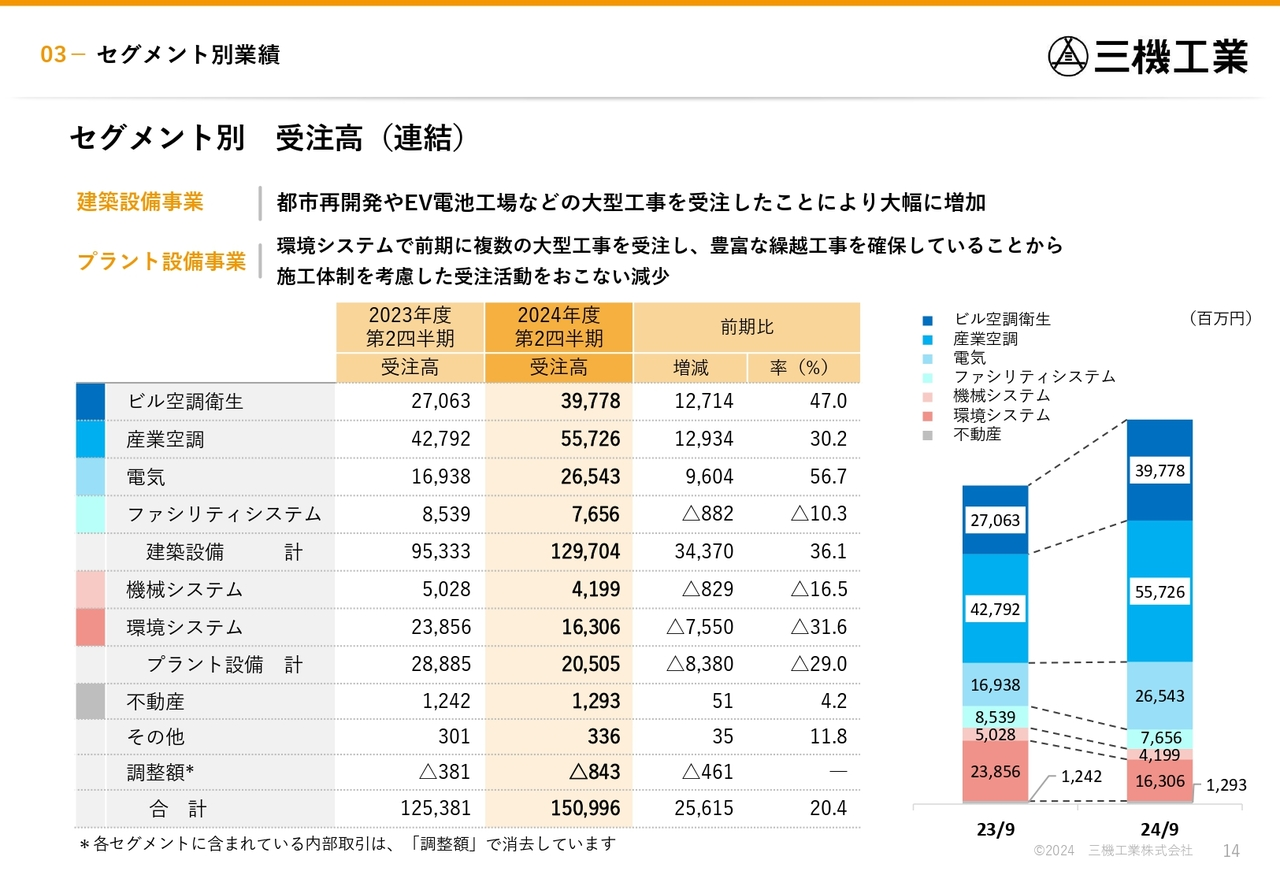
Task: Click the 増減 sub-header
Action: coord(690,368)
